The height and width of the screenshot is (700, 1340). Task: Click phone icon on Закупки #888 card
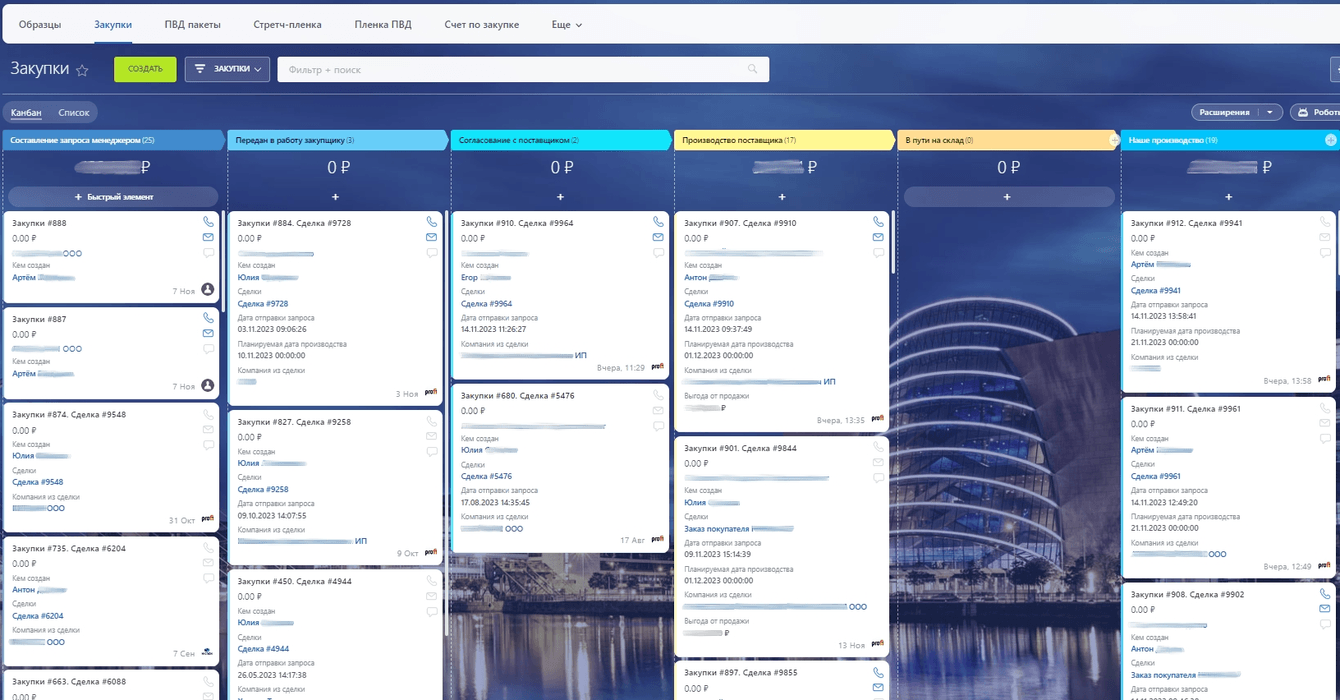coord(208,222)
